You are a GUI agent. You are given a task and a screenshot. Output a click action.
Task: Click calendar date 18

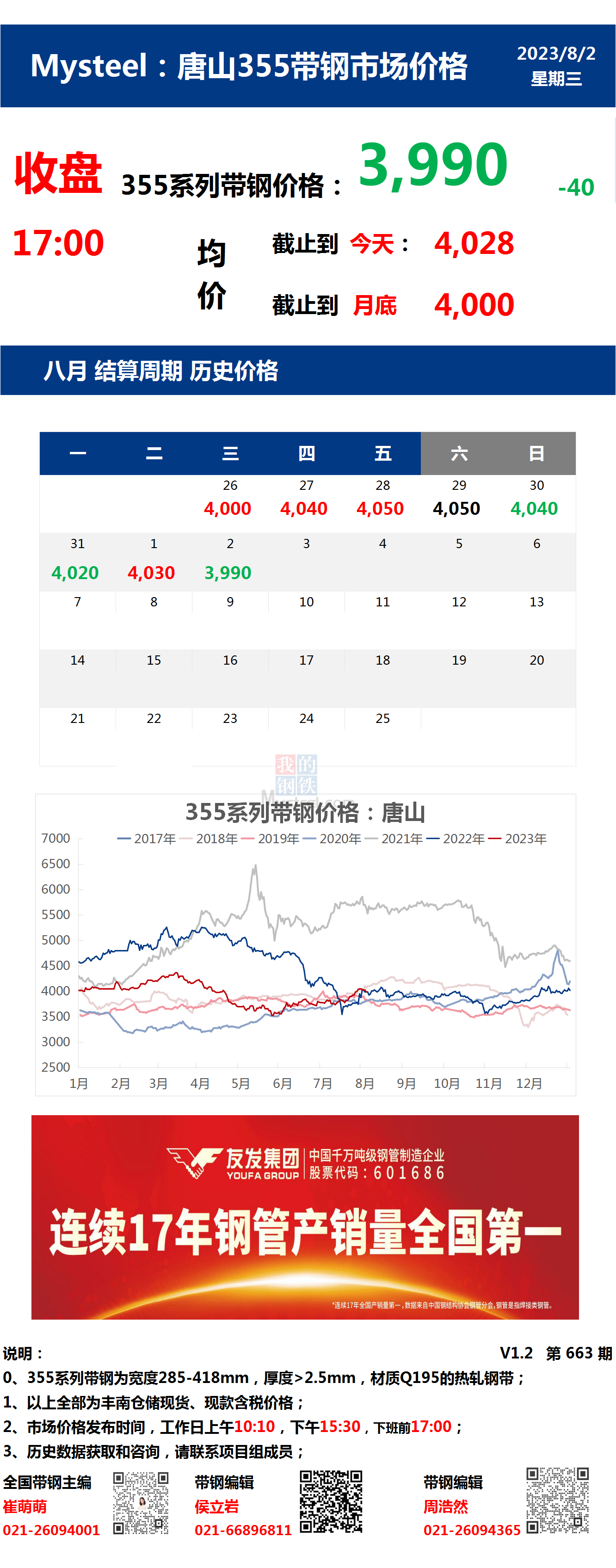click(x=383, y=661)
